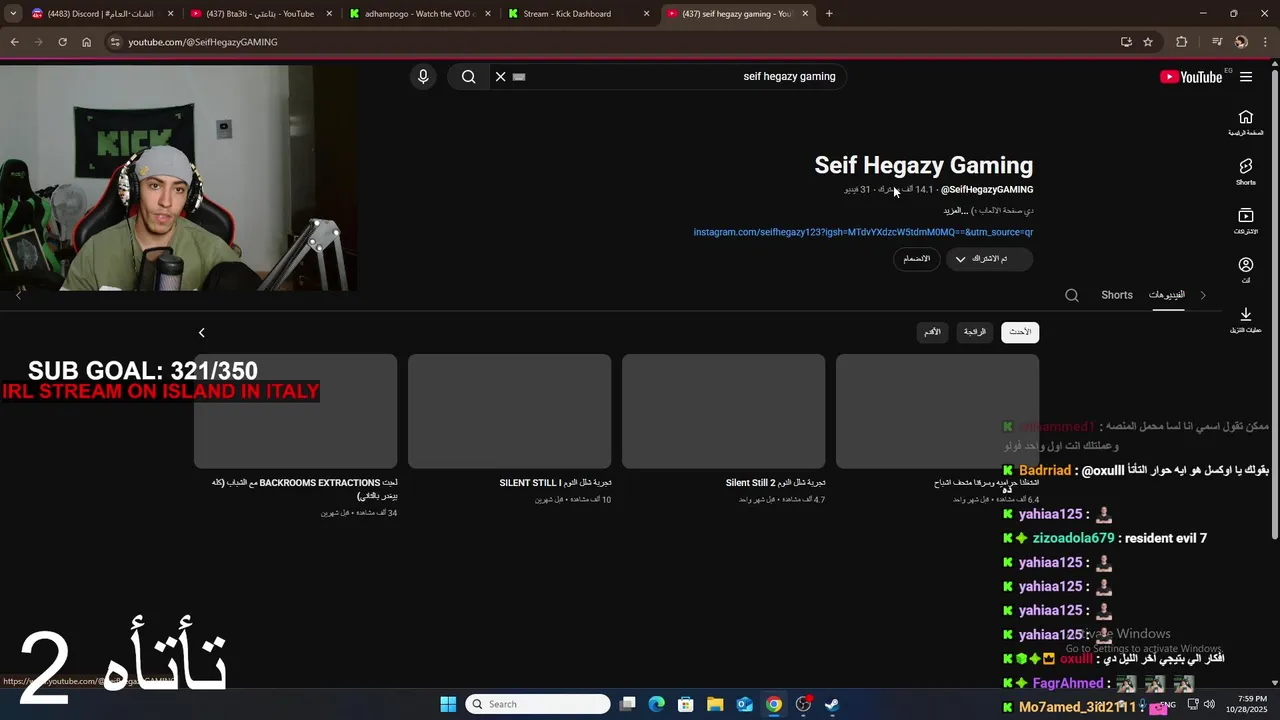Screen dimensions: 1280x720
Task: Open the YouTube hamburger guide menu
Action: click(x=1246, y=77)
